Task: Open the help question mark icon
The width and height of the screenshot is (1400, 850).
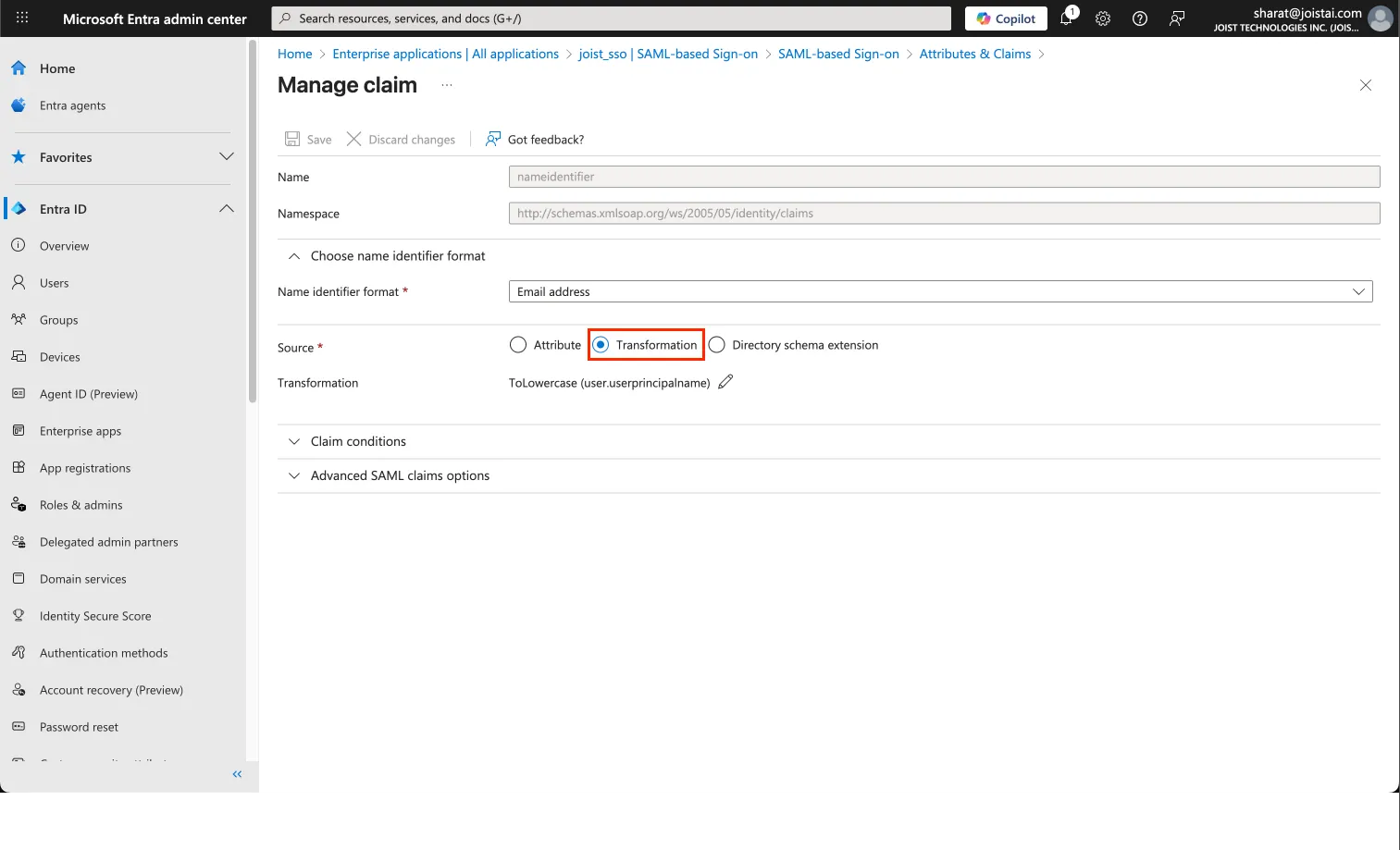Action: click(x=1140, y=18)
